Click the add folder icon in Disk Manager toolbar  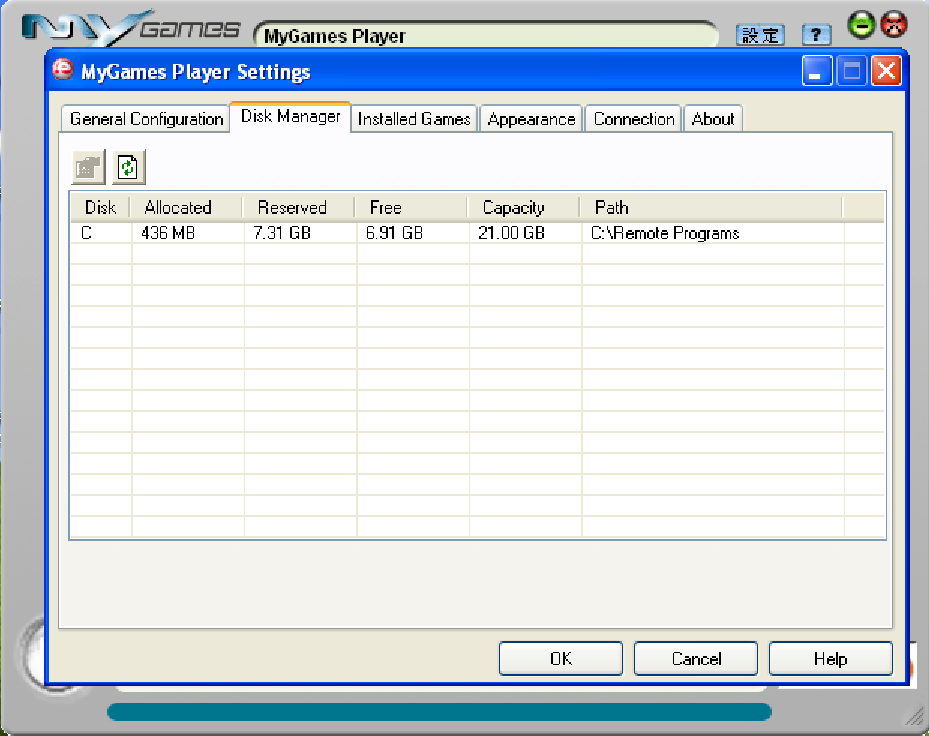(x=88, y=167)
